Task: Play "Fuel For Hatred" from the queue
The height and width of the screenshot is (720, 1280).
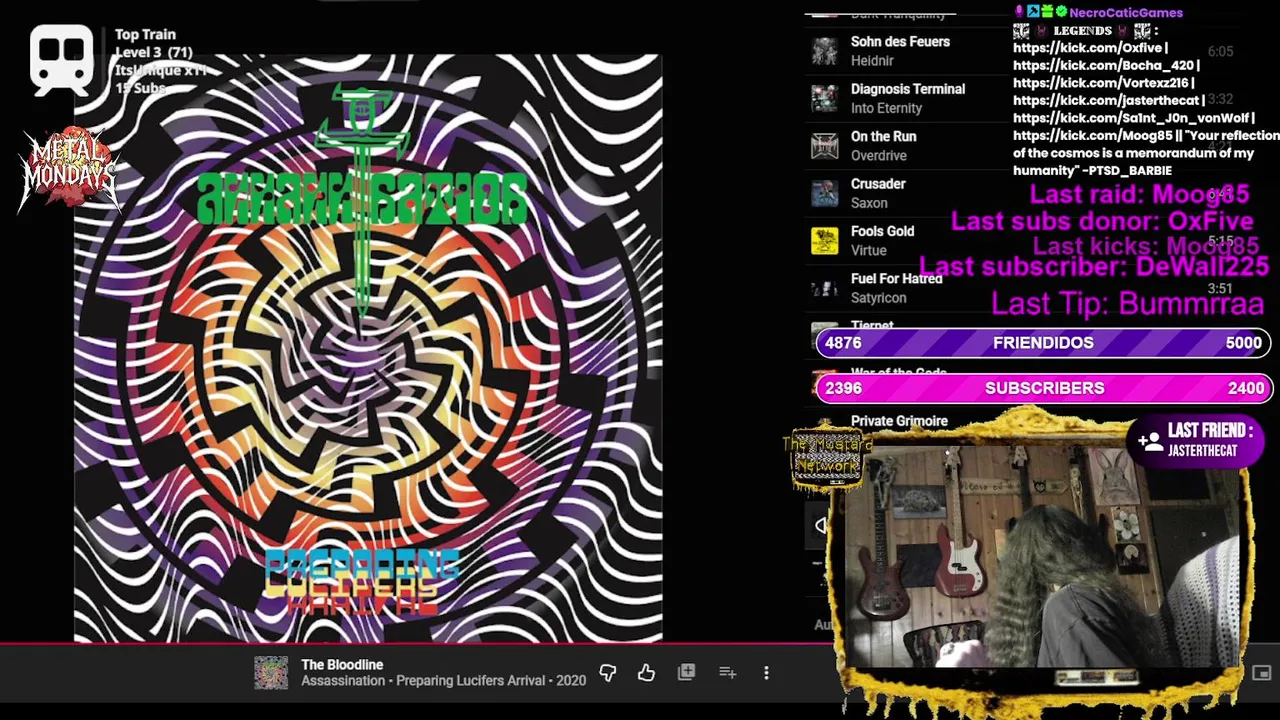Action: point(896,279)
